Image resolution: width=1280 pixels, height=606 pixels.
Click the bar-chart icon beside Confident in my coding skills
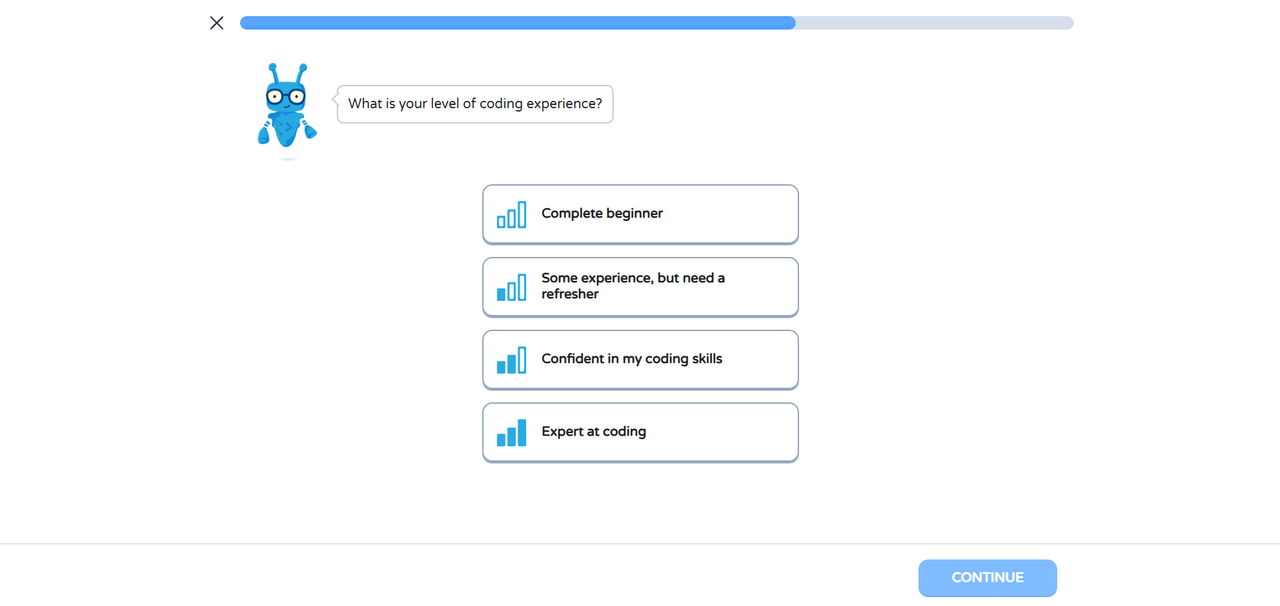(x=511, y=360)
